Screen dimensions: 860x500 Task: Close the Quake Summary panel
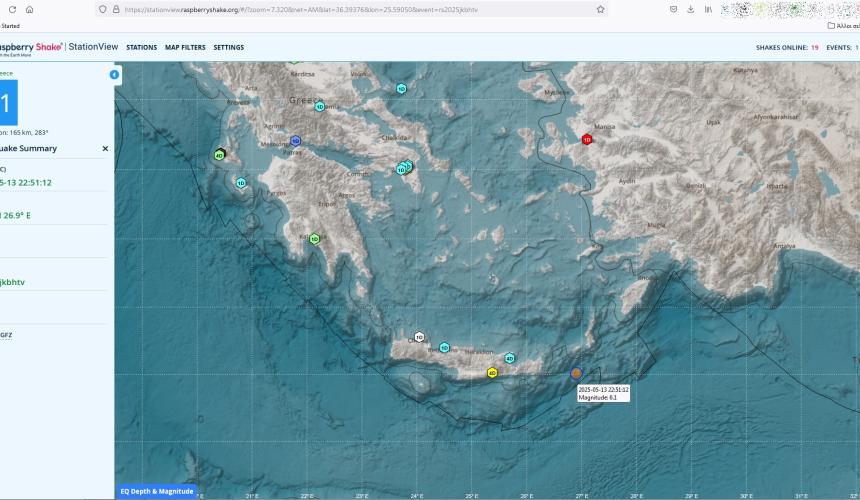tap(105, 148)
